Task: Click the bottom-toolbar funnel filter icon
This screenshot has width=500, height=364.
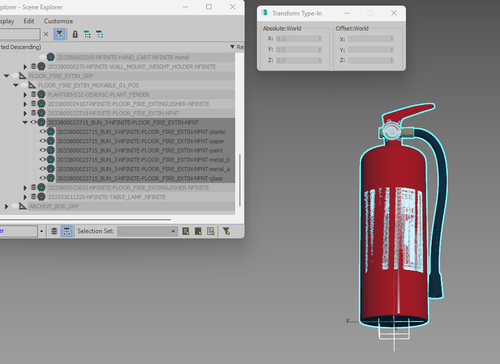Action: 226,231
